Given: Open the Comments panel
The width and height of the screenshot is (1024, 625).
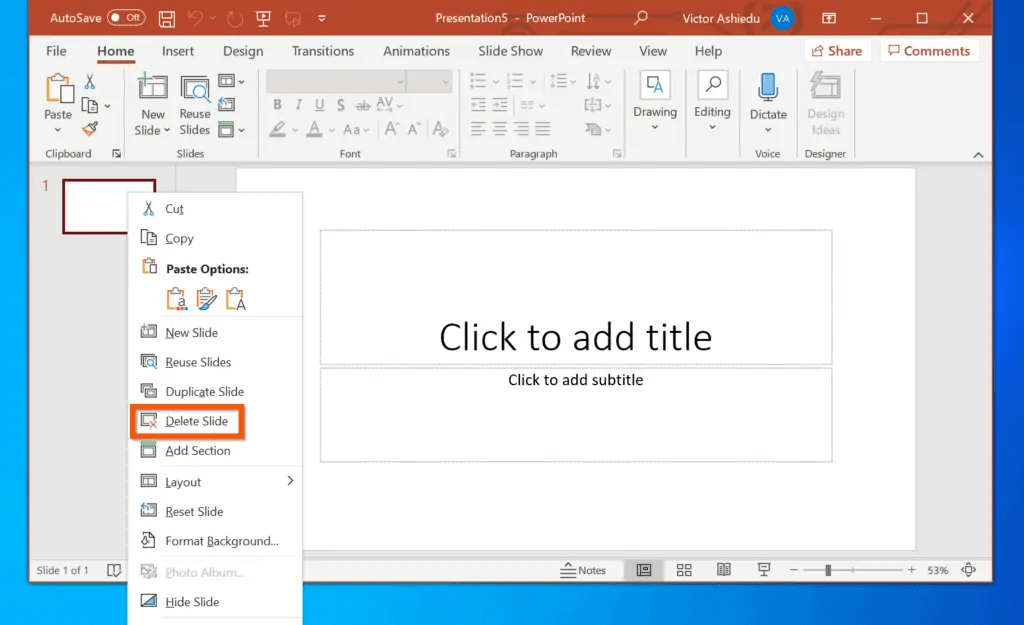Looking at the screenshot, I should 930,50.
